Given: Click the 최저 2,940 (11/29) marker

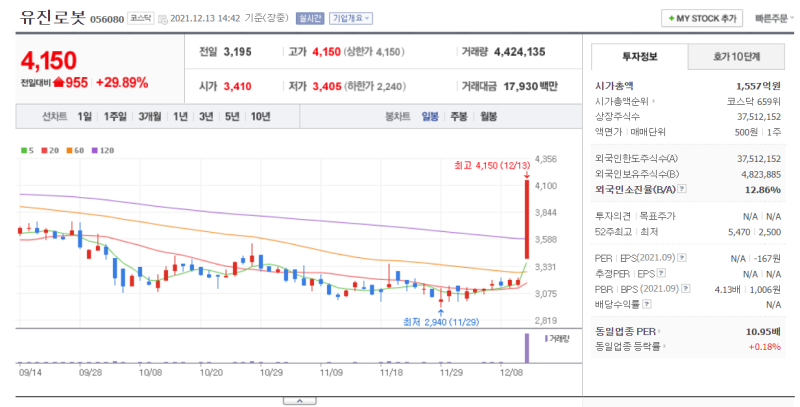Looking at the screenshot, I should click(441, 322).
